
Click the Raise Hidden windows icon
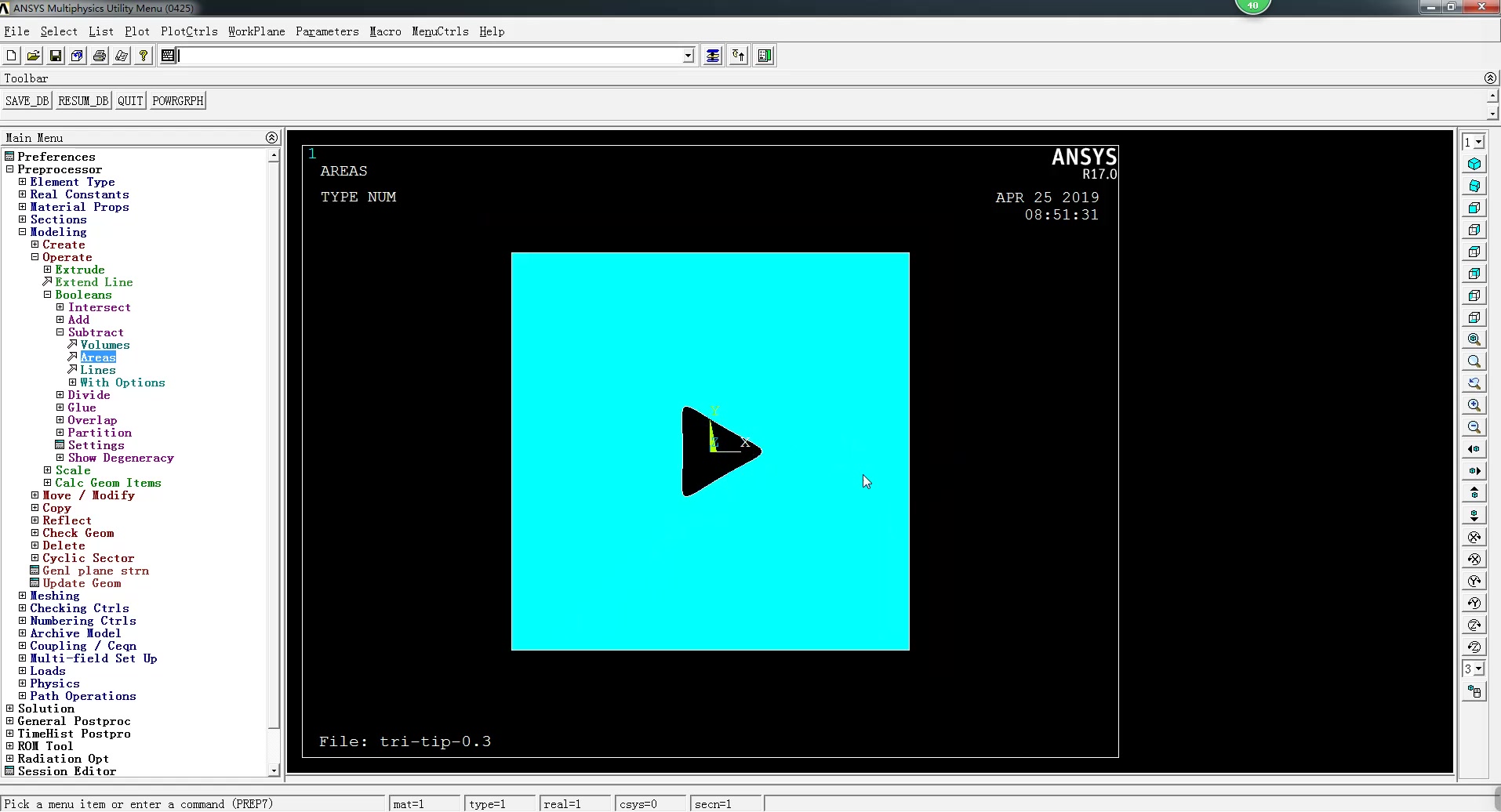coord(713,56)
